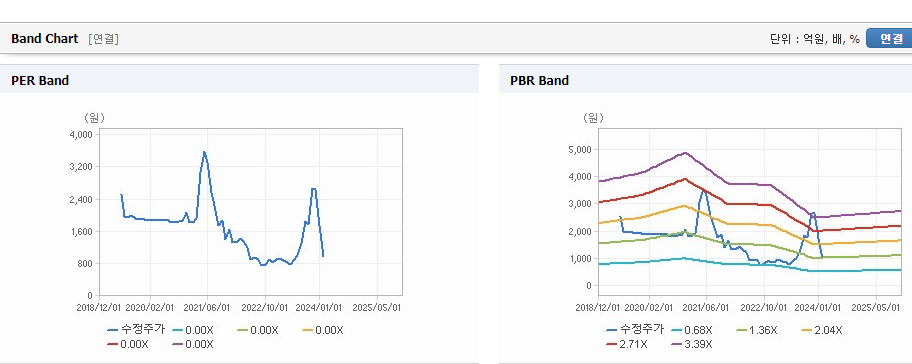Click the blue 연결 button
The width and height of the screenshot is (912, 364).
tap(889, 38)
